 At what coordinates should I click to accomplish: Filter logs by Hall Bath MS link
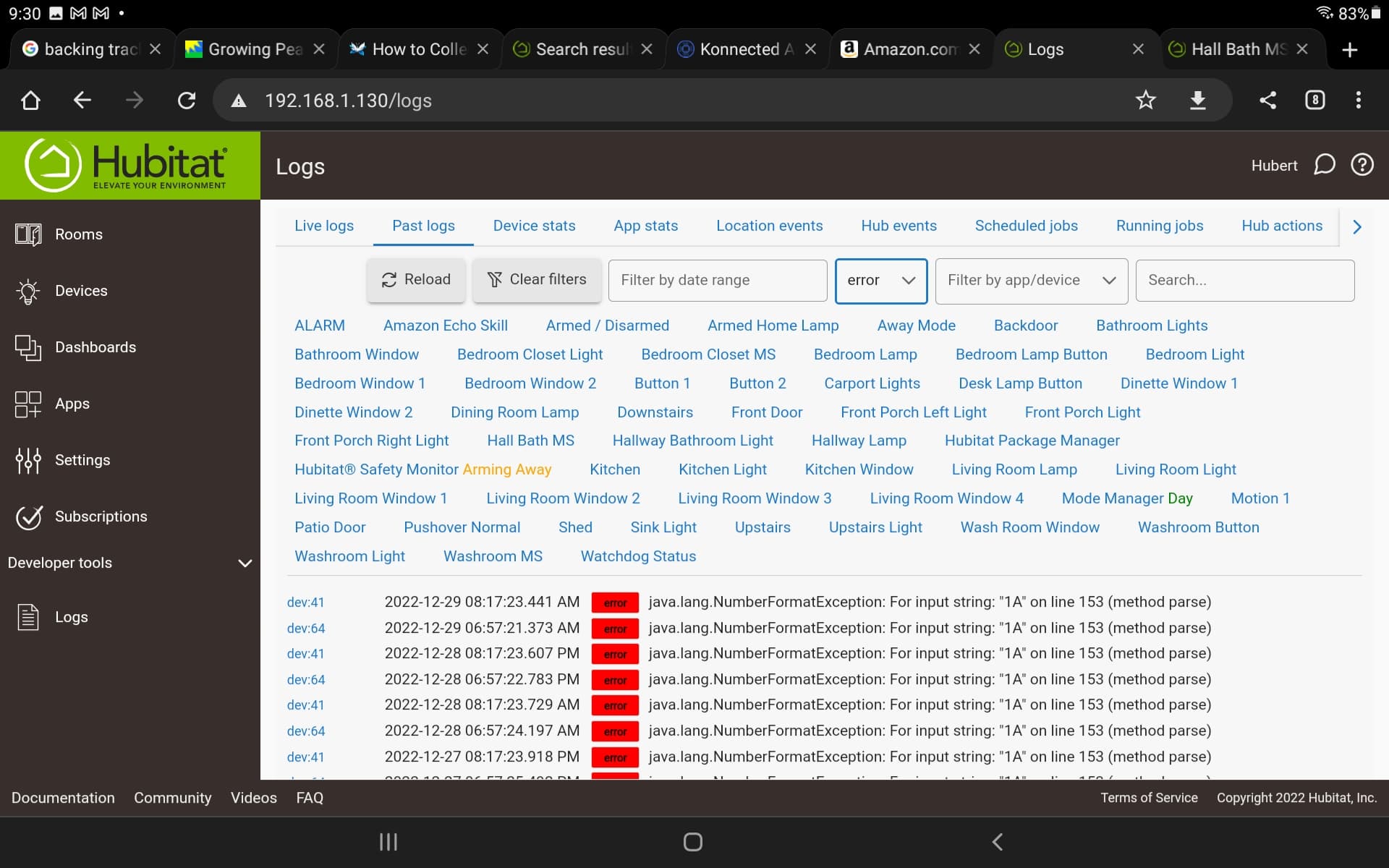[x=530, y=441]
